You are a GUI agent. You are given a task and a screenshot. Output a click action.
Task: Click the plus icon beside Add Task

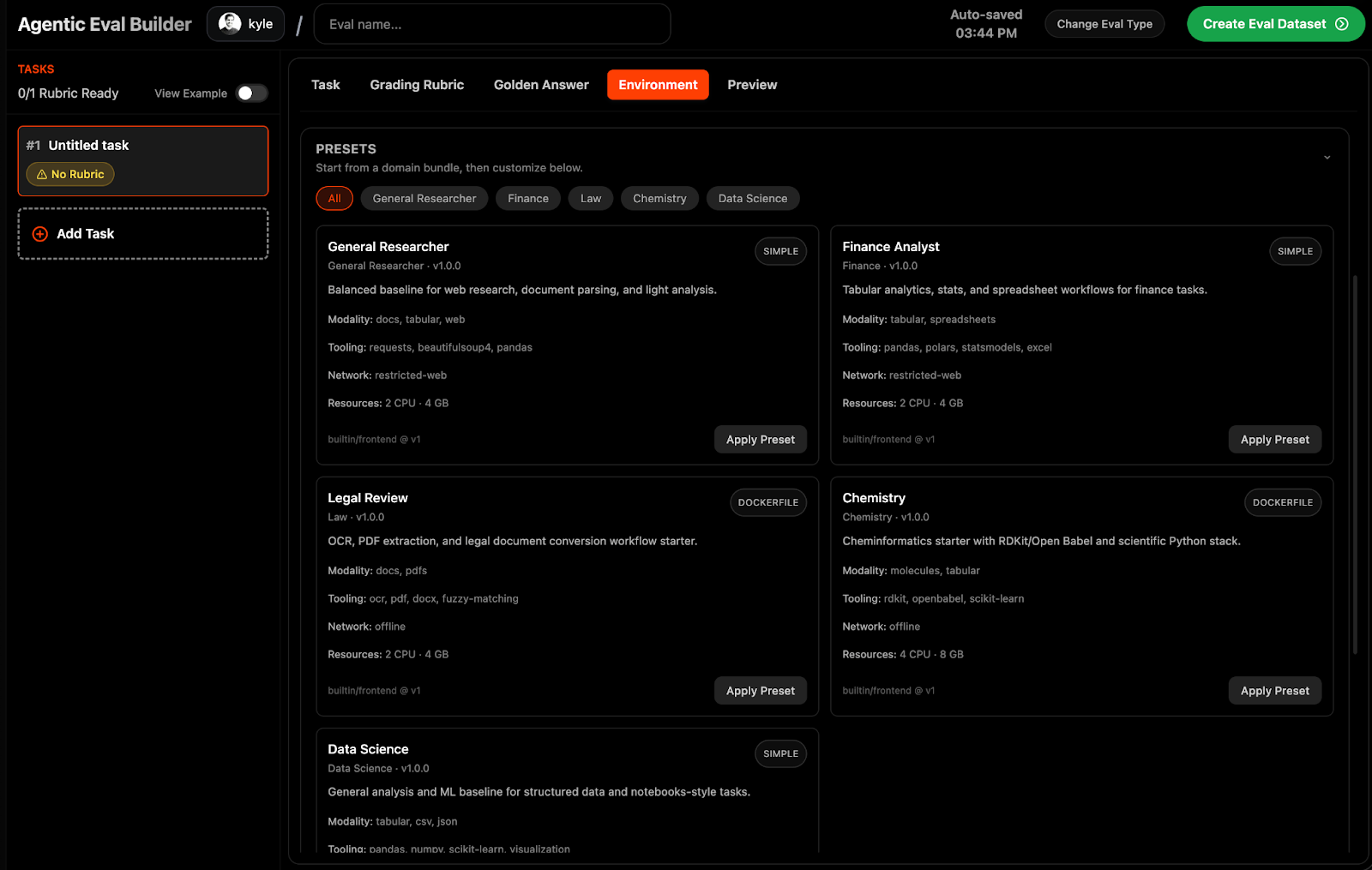[39, 234]
